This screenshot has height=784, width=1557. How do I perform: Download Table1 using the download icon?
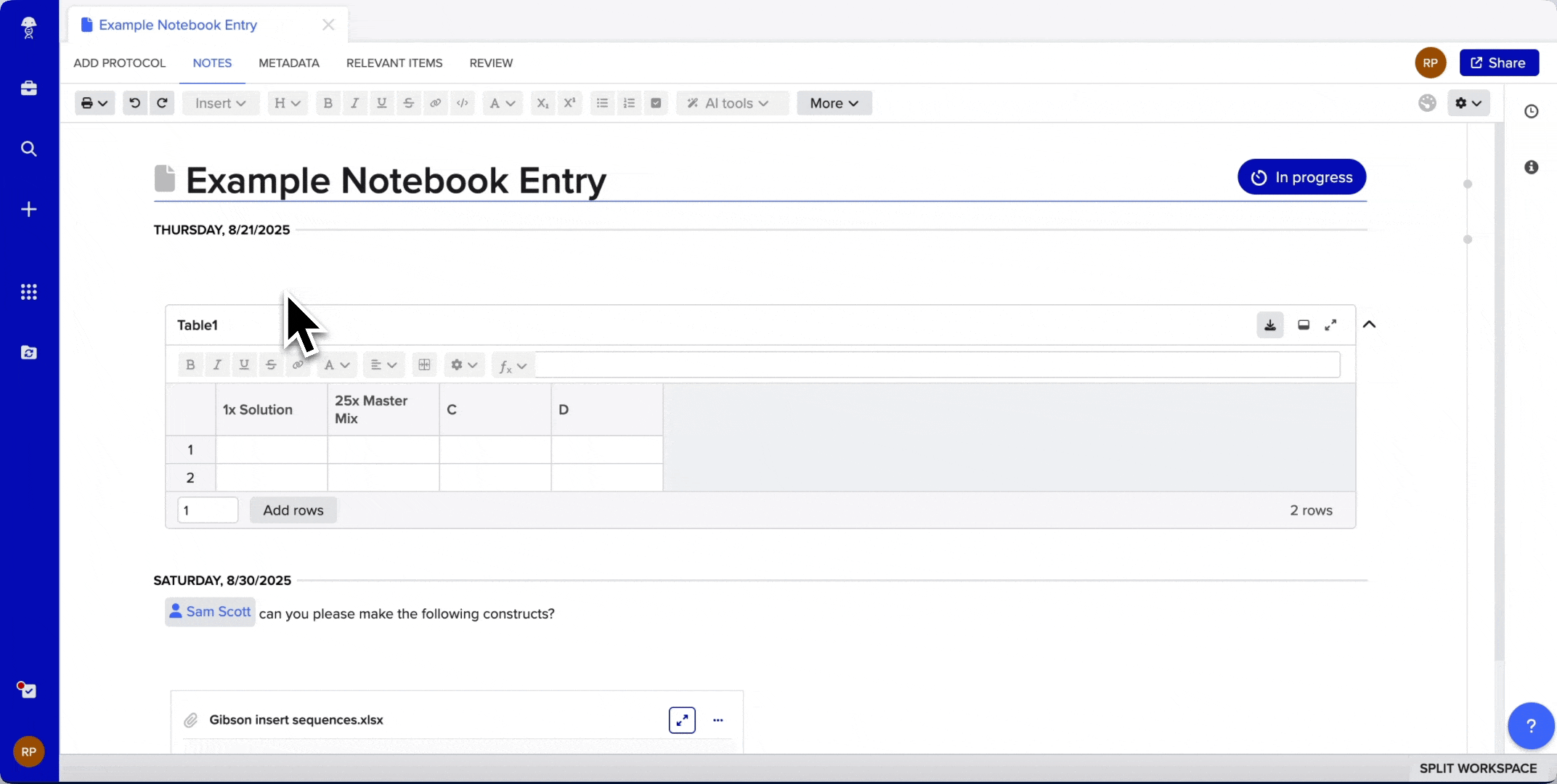coord(1270,325)
